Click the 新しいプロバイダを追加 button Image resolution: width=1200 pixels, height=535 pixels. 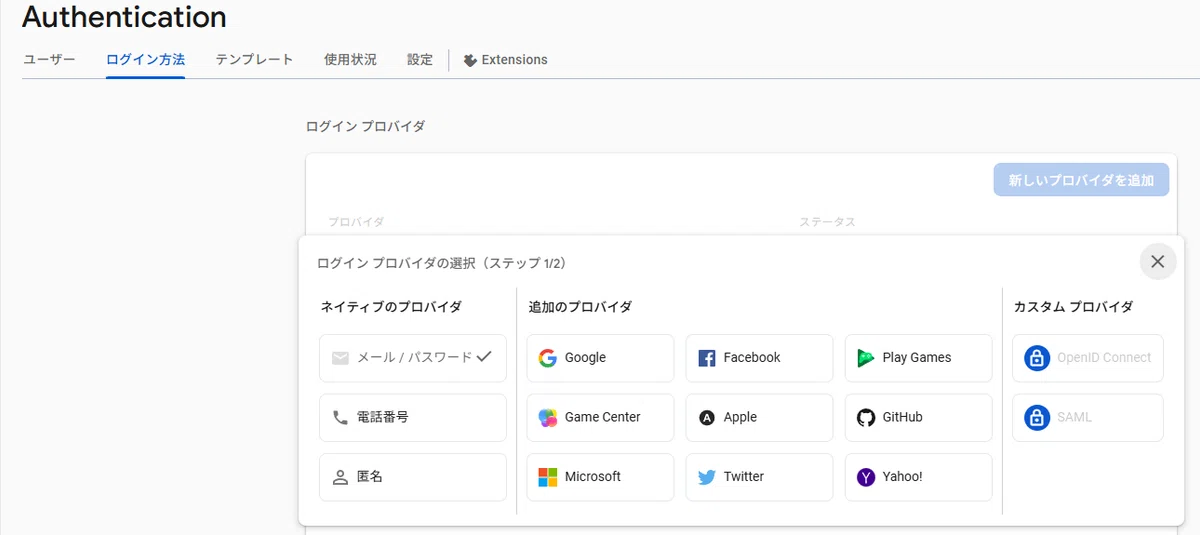(1081, 181)
